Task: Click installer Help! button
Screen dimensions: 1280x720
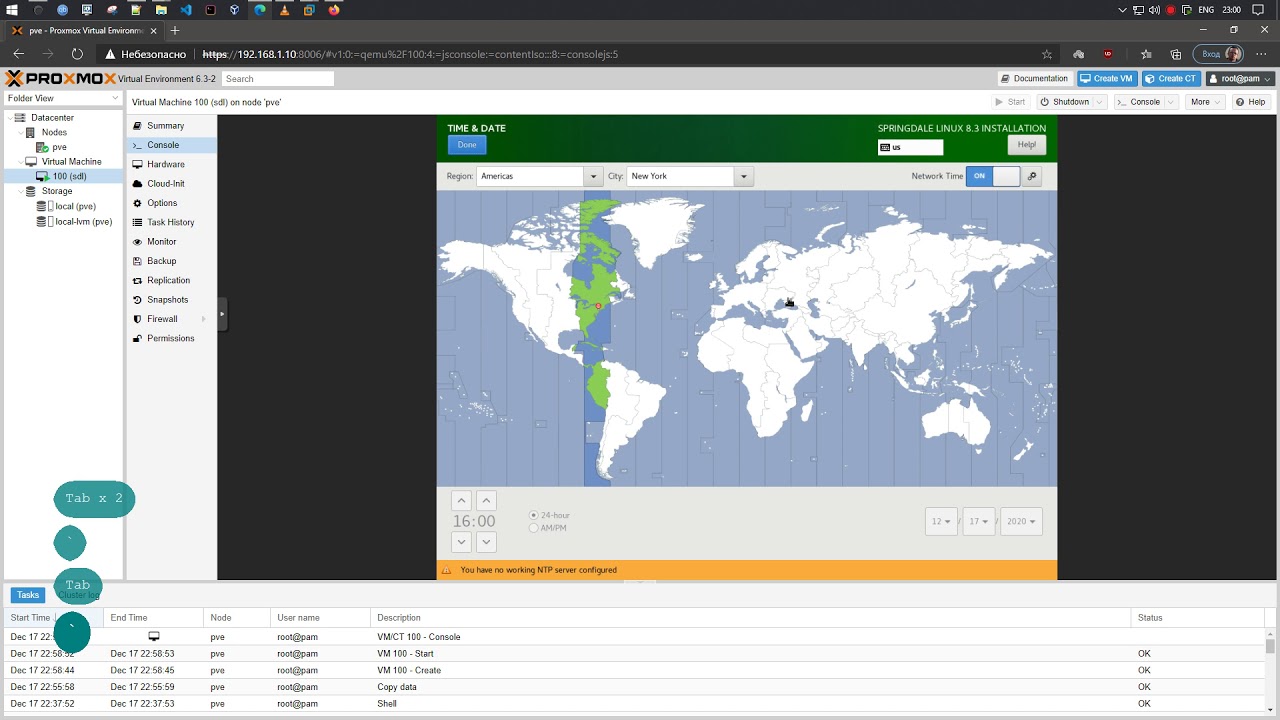Action: point(1027,145)
